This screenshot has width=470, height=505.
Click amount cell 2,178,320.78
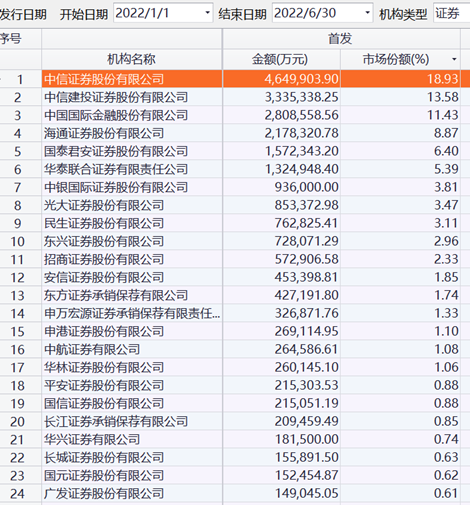coord(281,133)
